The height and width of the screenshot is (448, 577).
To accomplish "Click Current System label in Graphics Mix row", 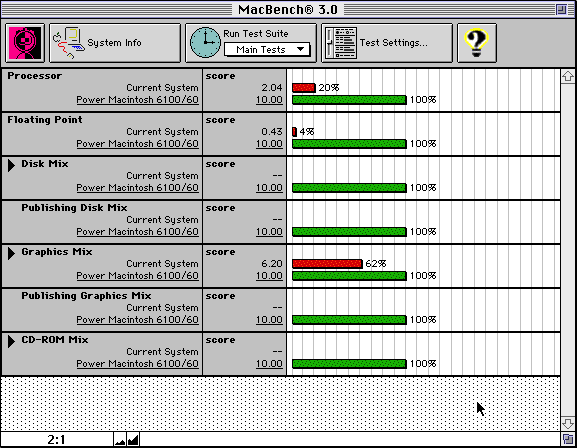I will tap(162, 264).
